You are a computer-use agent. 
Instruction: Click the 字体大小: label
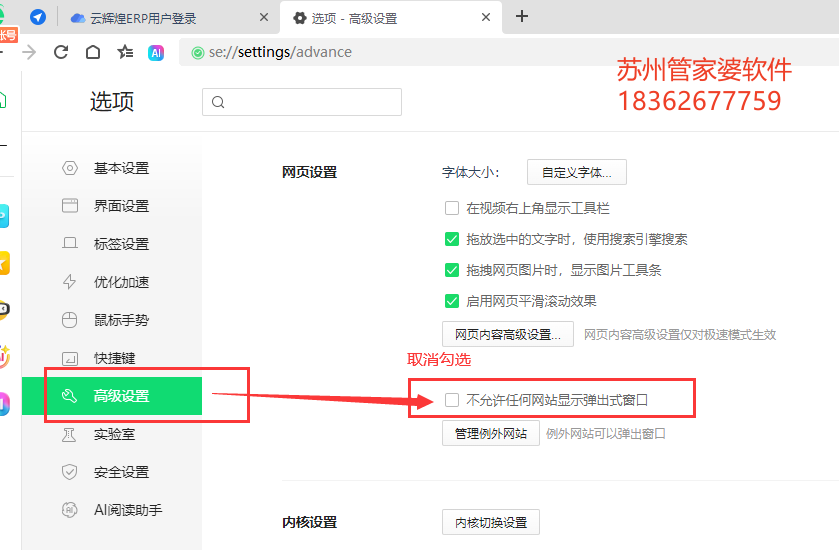pos(471,172)
